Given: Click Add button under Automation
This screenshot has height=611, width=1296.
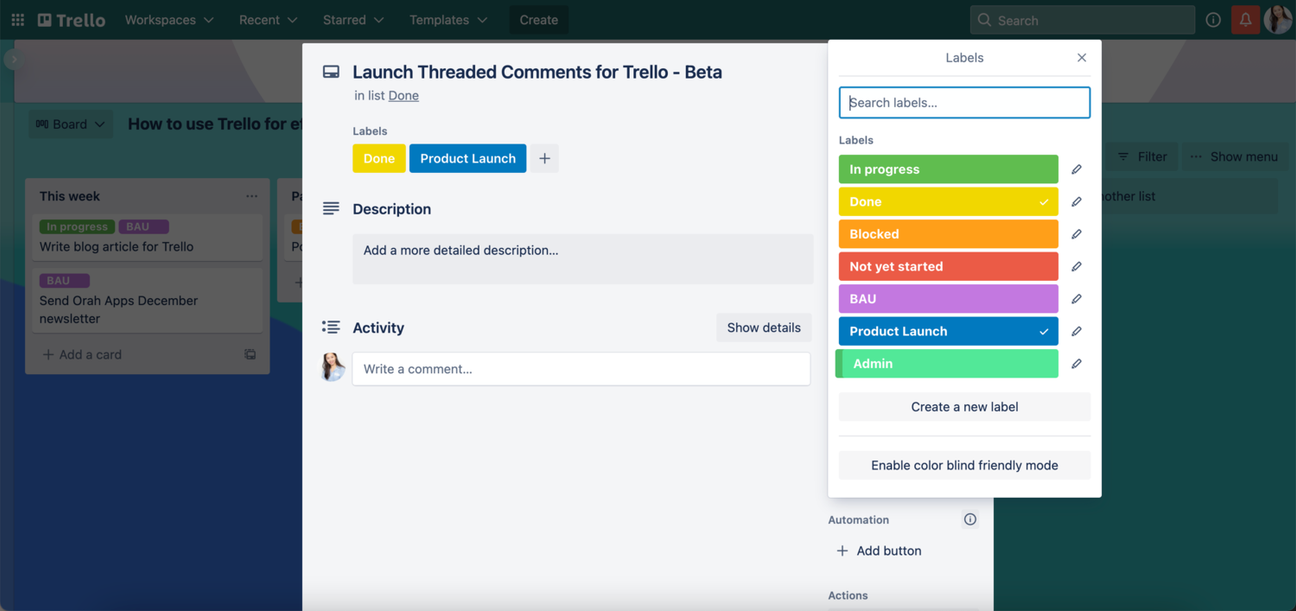Looking at the screenshot, I should (879, 551).
